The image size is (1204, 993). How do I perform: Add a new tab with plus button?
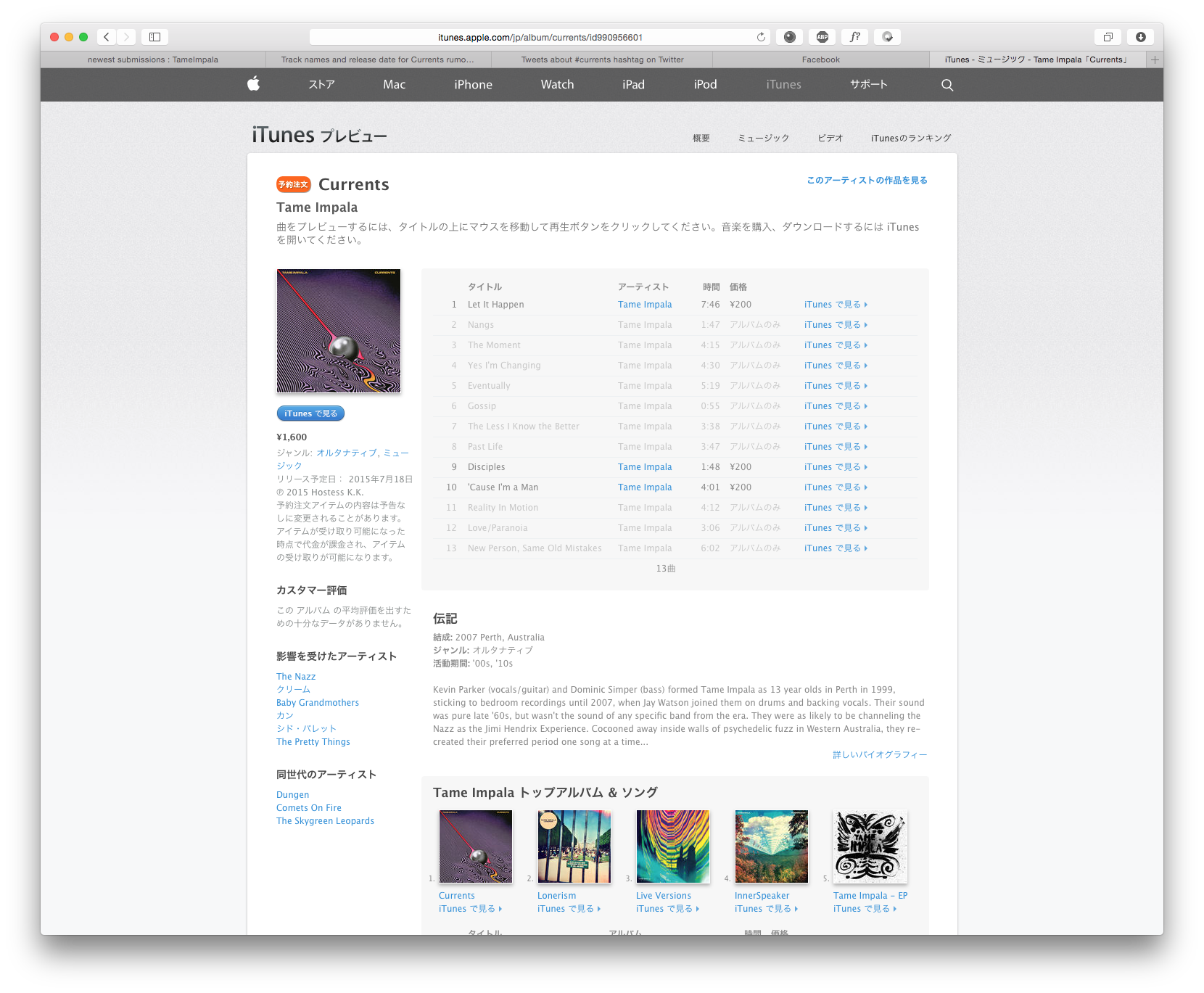point(1155,59)
